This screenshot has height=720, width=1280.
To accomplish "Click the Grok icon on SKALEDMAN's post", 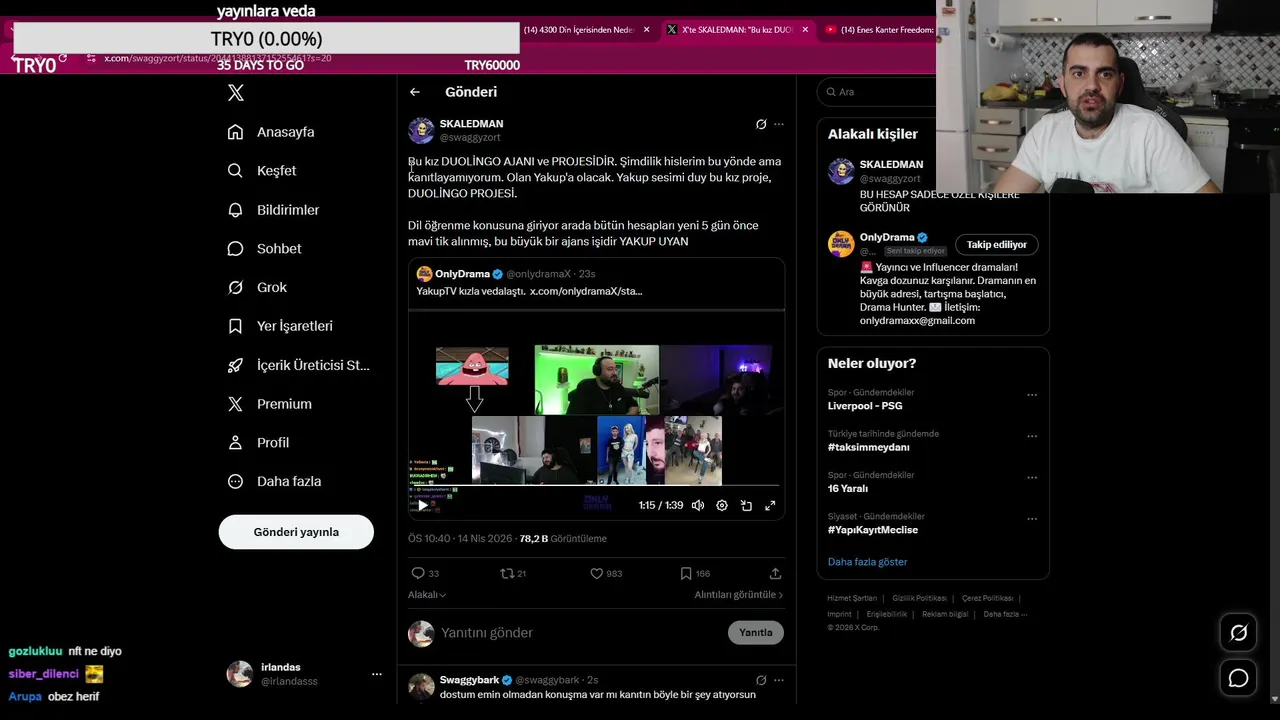I will point(761,124).
